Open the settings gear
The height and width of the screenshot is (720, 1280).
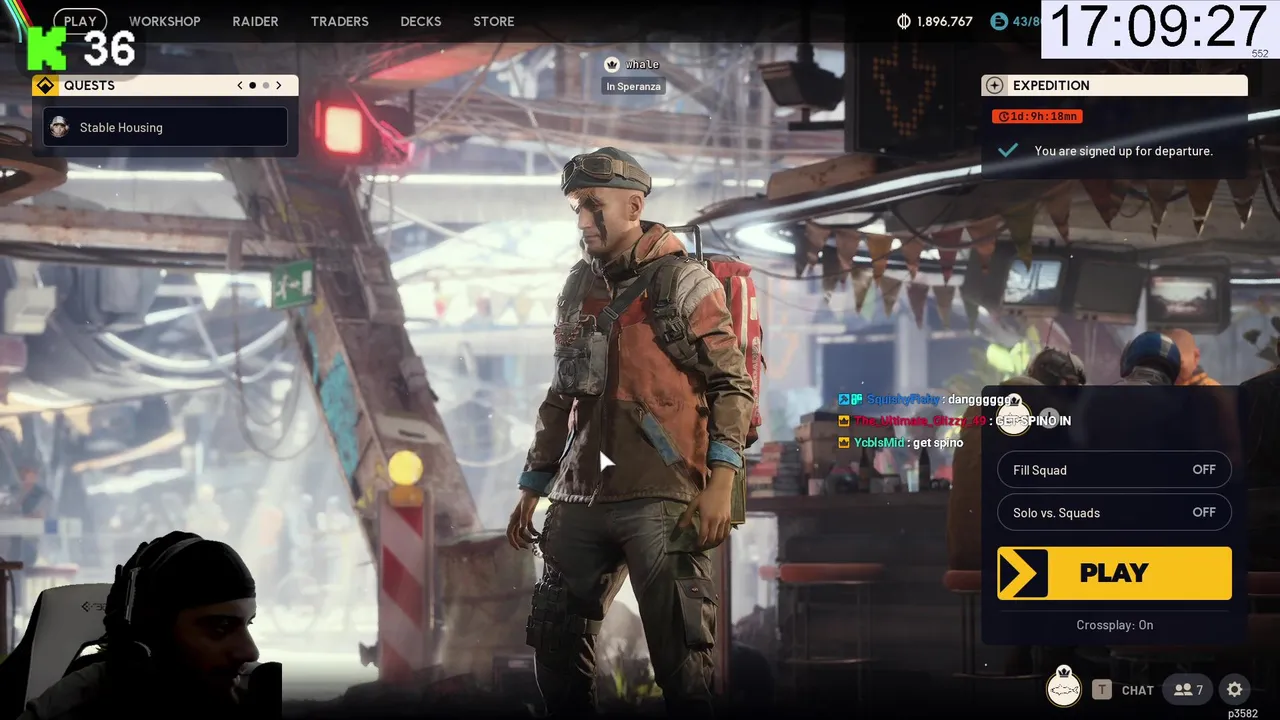(1234, 689)
